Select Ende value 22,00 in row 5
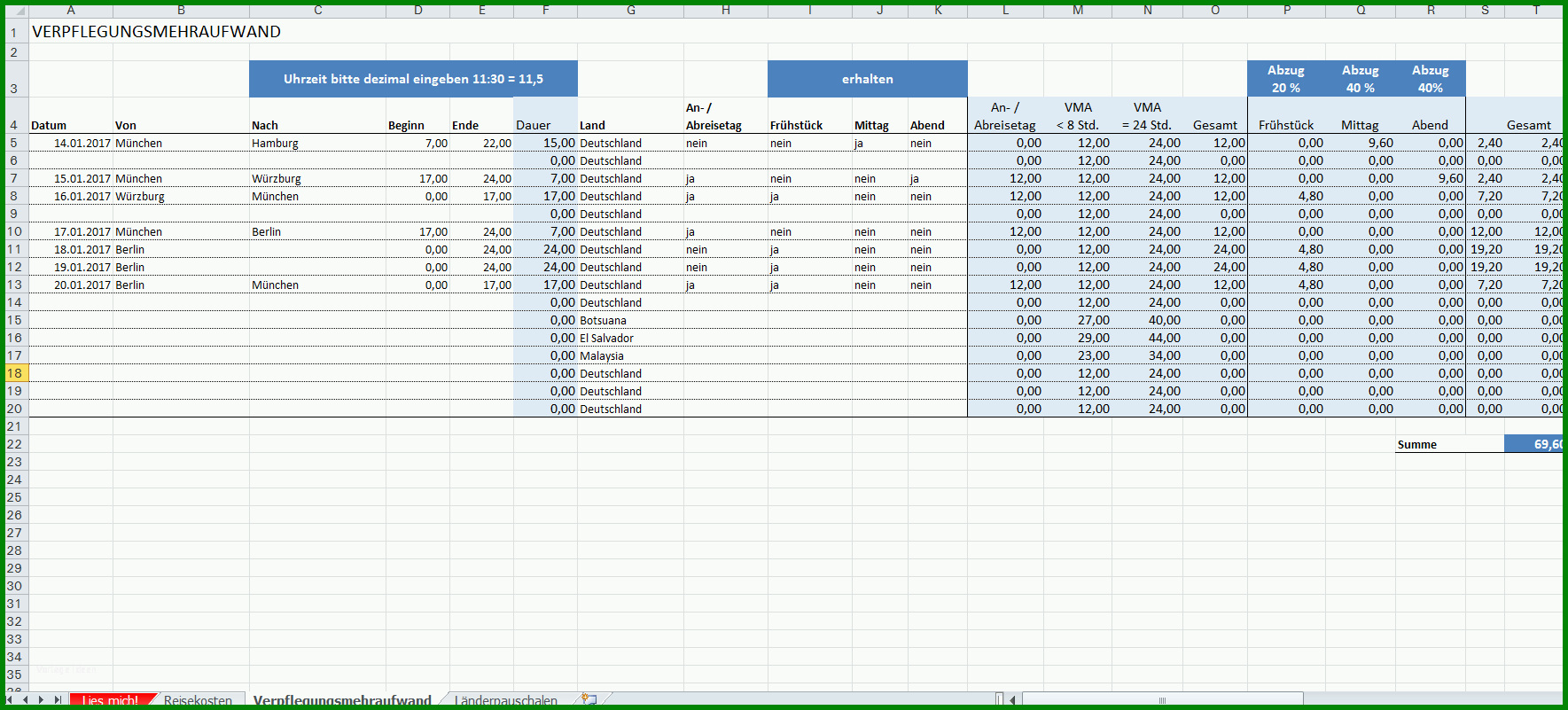 [x=481, y=143]
